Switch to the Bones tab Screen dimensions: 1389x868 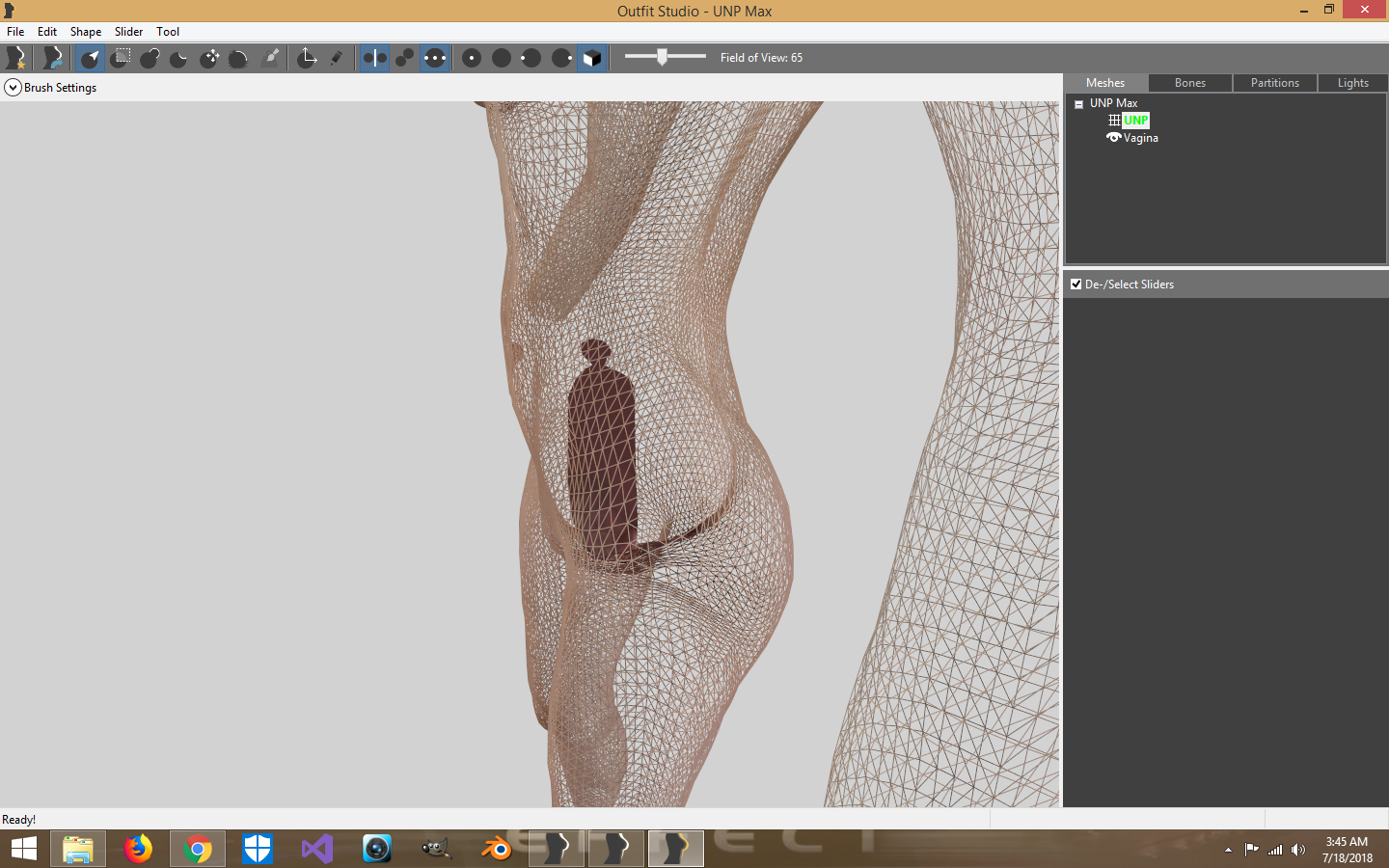[1190, 83]
